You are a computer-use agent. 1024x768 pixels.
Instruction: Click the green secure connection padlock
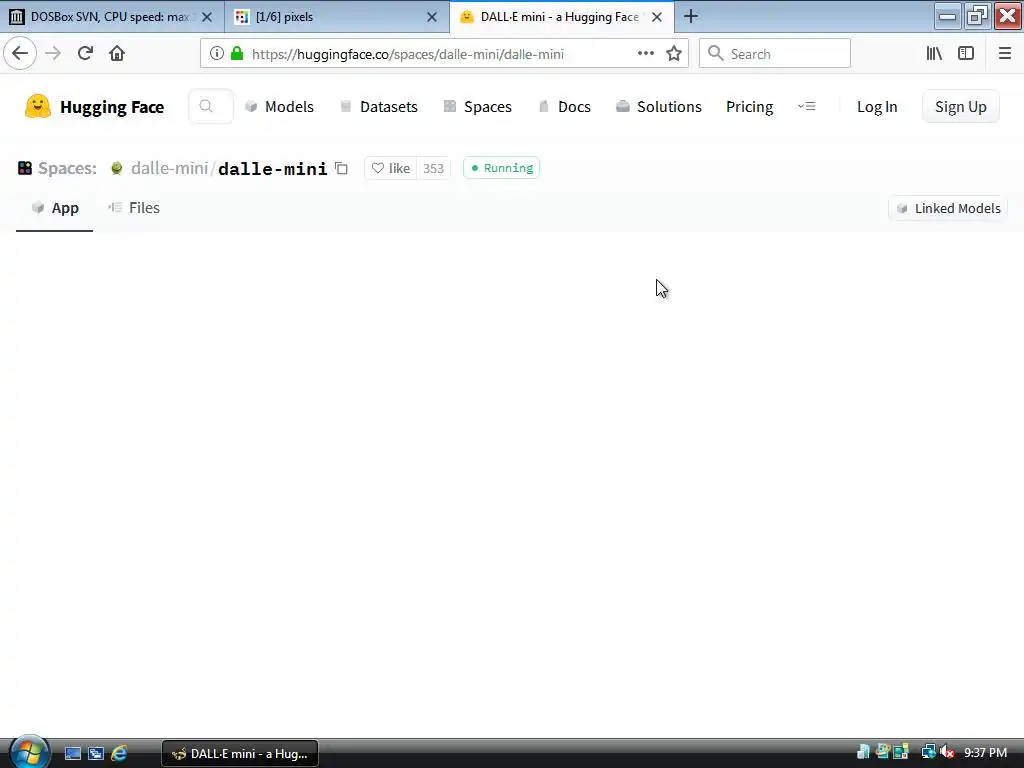[237, 54]
